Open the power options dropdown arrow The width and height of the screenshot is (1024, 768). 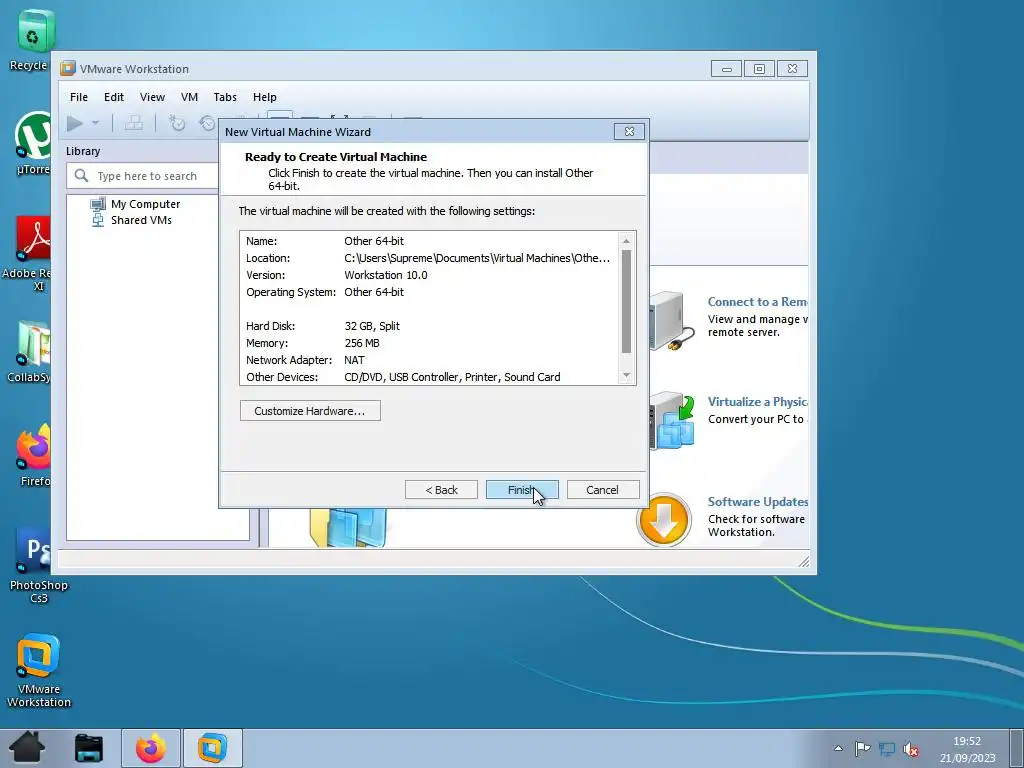(x=95, y=123)
